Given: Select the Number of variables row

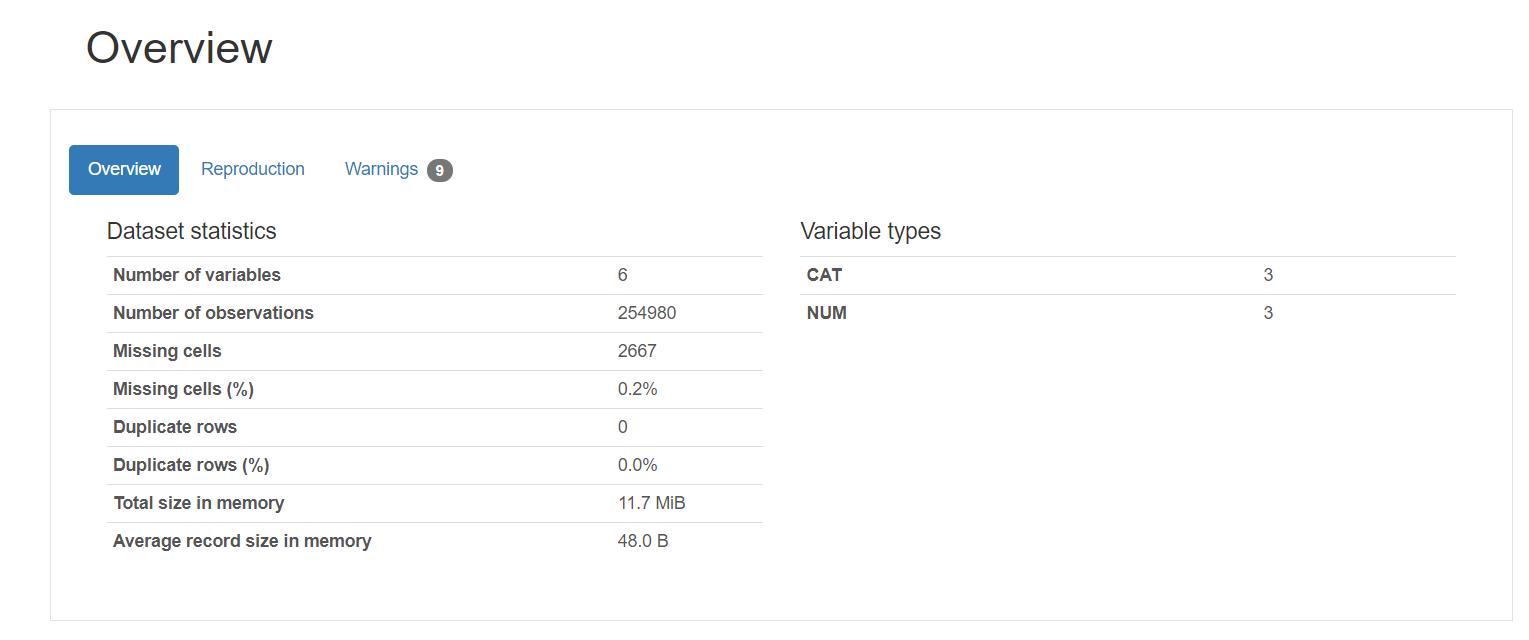Looking at the screenshot, I should pyautogui.click(x=197, y=275).
